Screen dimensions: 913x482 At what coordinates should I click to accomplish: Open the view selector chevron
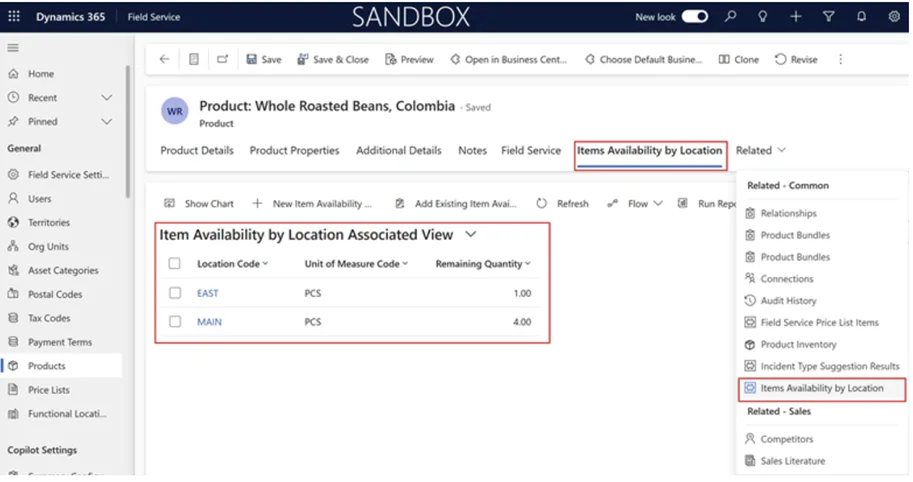tap(470, 234)
